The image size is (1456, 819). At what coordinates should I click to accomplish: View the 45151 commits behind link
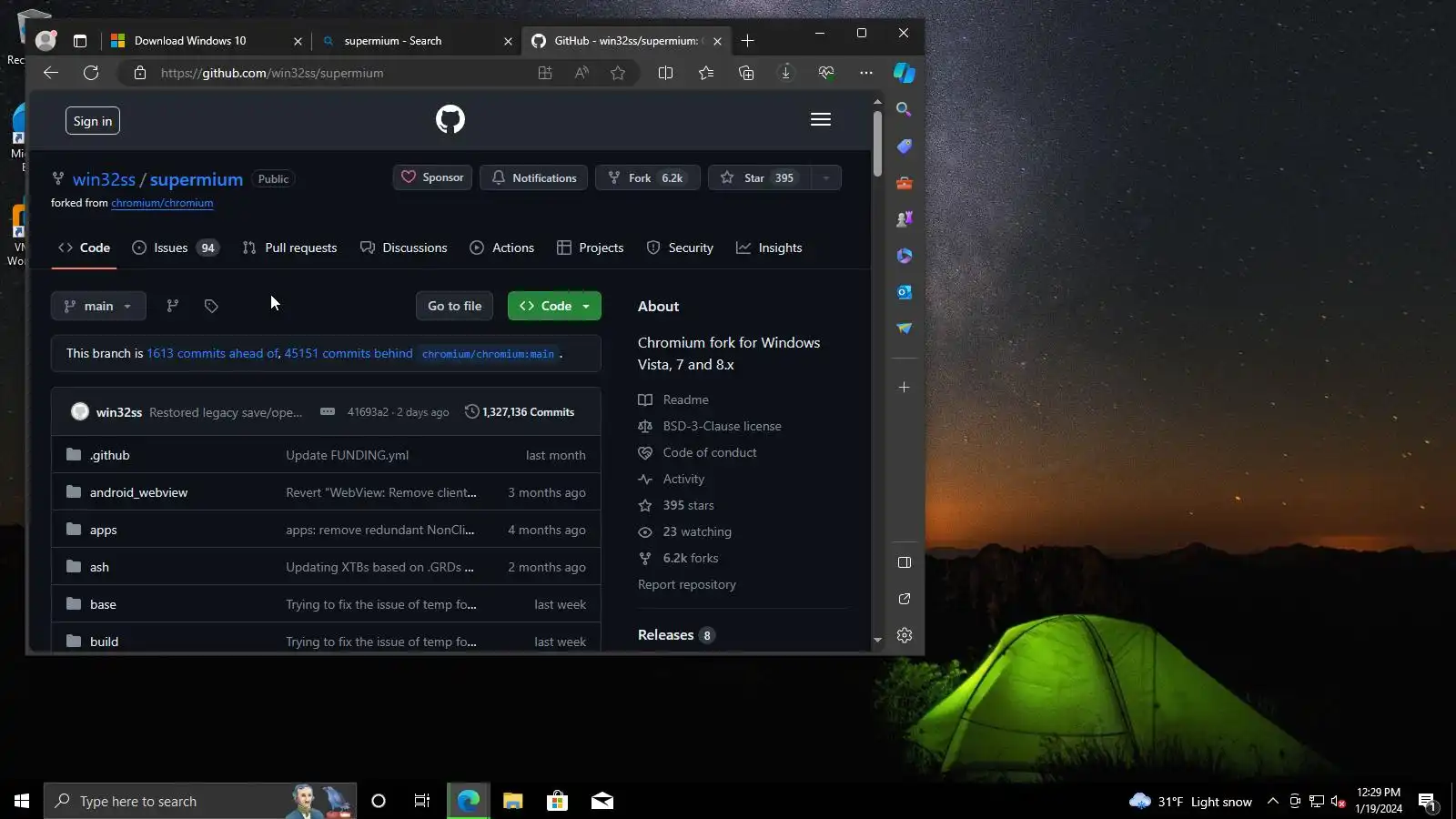(349, 353)
